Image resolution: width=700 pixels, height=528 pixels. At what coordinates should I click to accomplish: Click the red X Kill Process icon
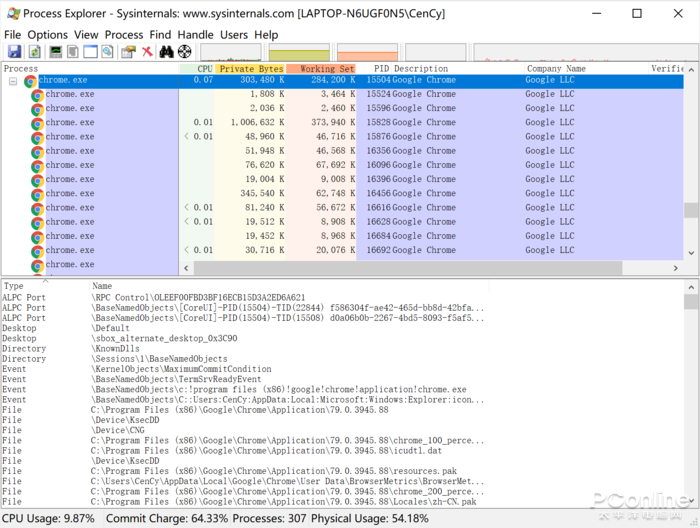pyautogui.click(x=147, y=52)
